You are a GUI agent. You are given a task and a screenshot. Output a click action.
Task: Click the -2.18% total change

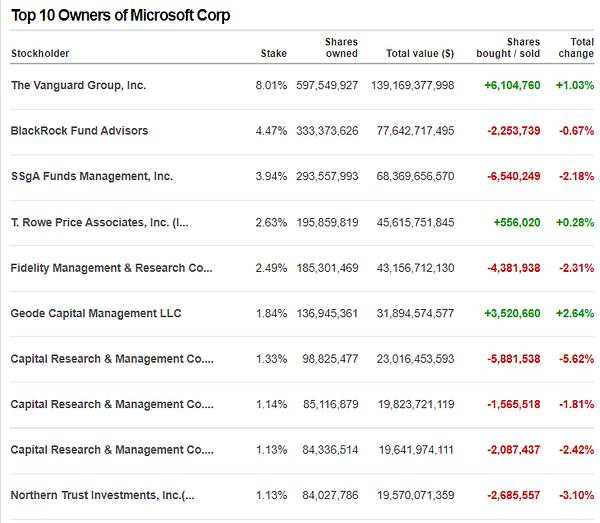click(x=576, y=176)
